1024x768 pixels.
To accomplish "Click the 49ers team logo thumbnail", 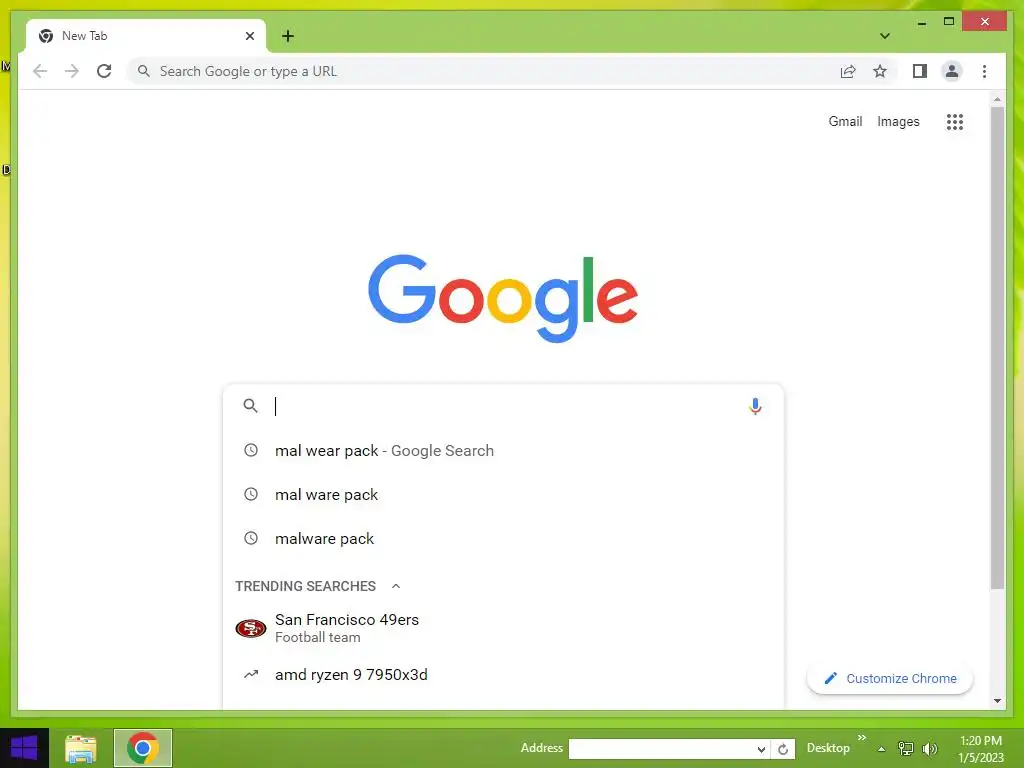I will pos(251,628).
